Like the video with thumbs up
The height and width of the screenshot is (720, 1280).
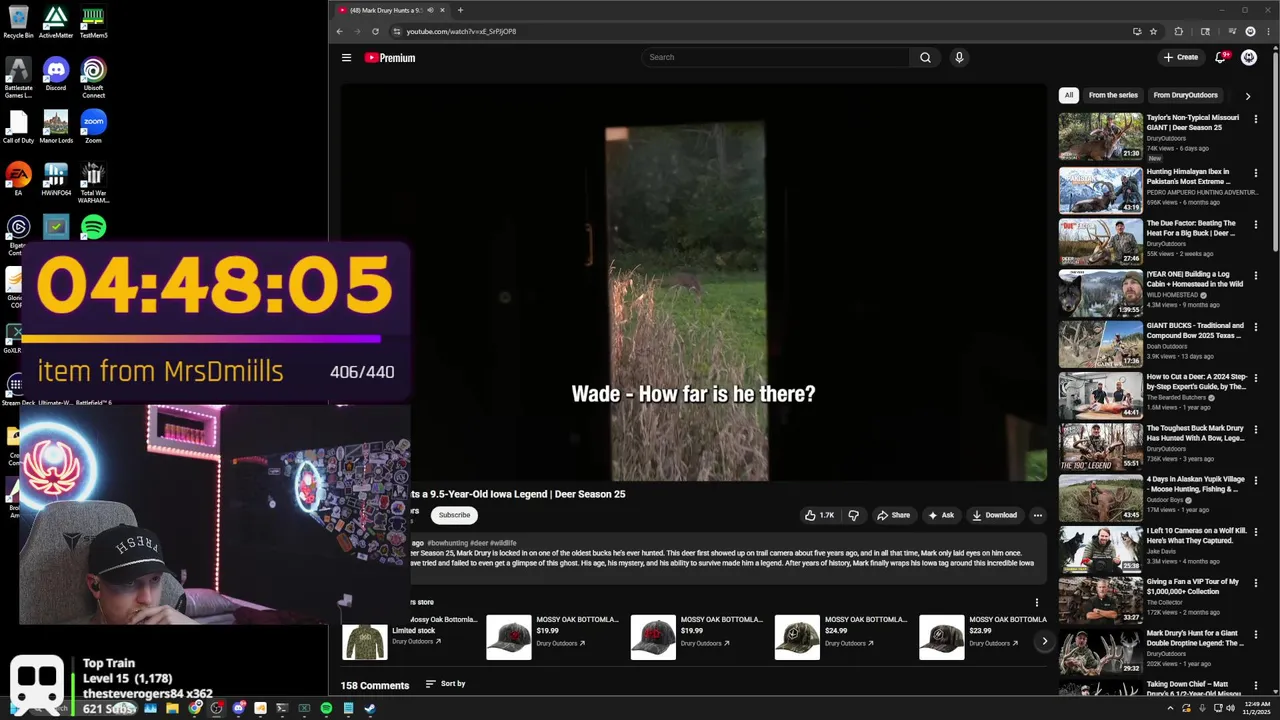819,515
